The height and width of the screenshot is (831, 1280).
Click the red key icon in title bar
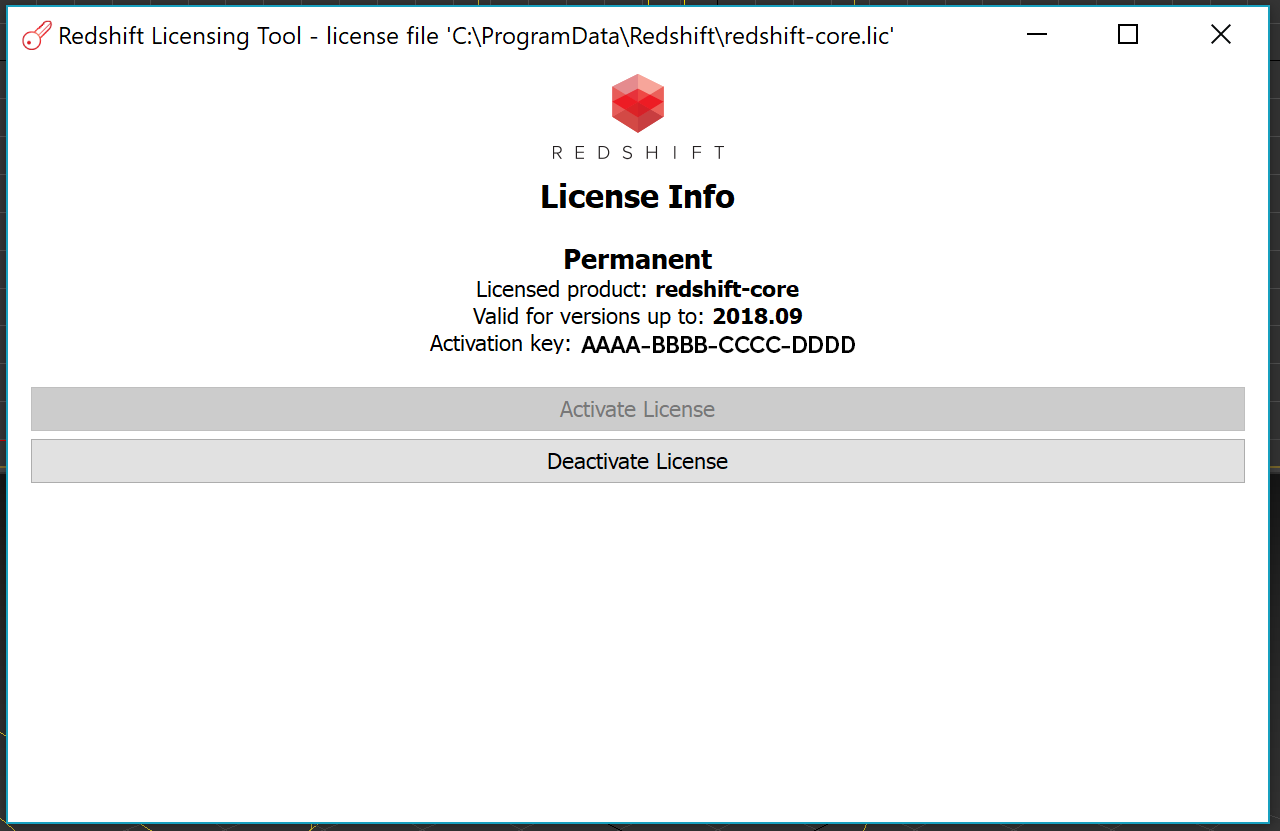[x=36, y=36]
